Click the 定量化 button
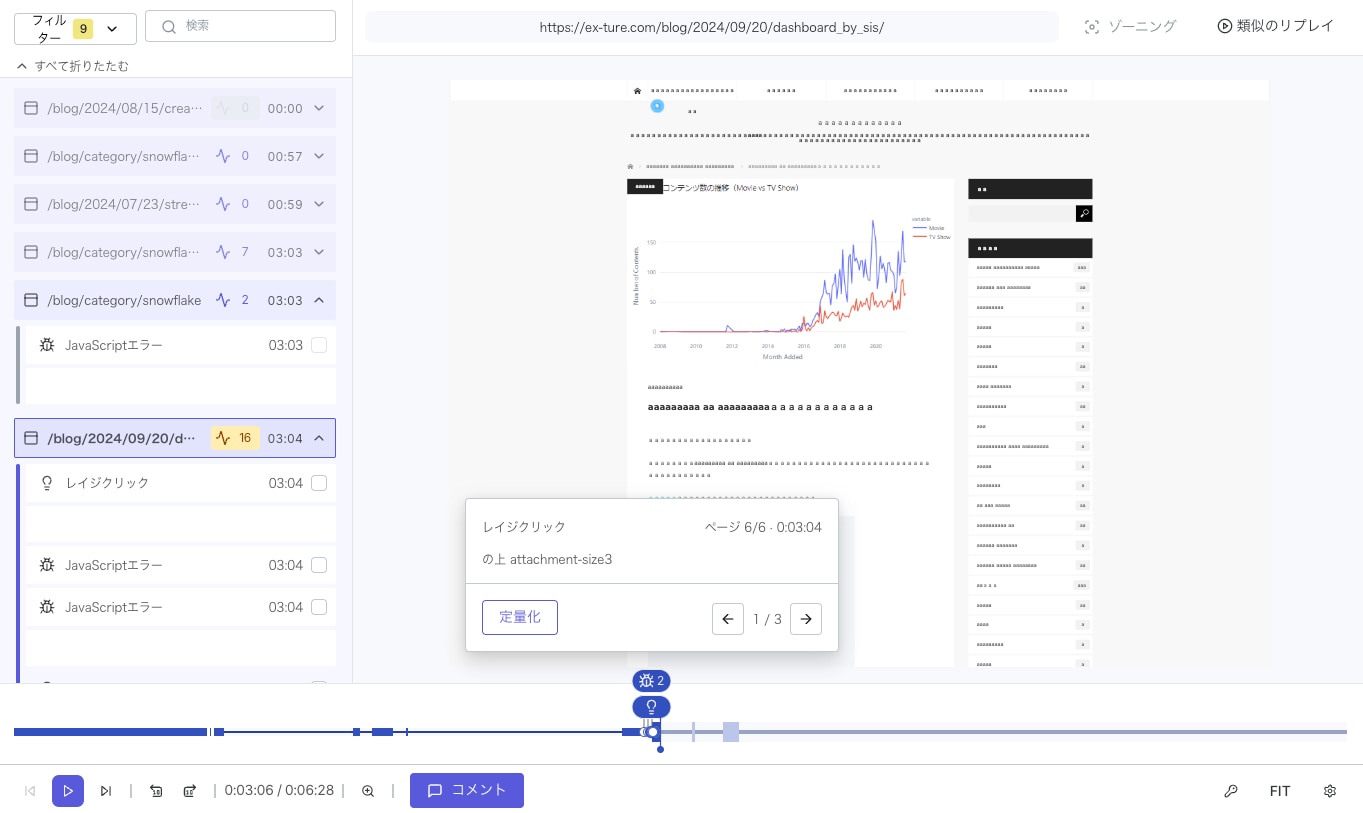1363x813 pixels. [x=520, y=617]
